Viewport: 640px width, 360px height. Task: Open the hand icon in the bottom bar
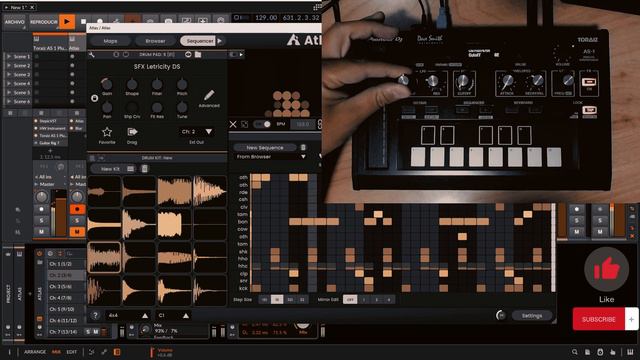[x=613, y=352]
